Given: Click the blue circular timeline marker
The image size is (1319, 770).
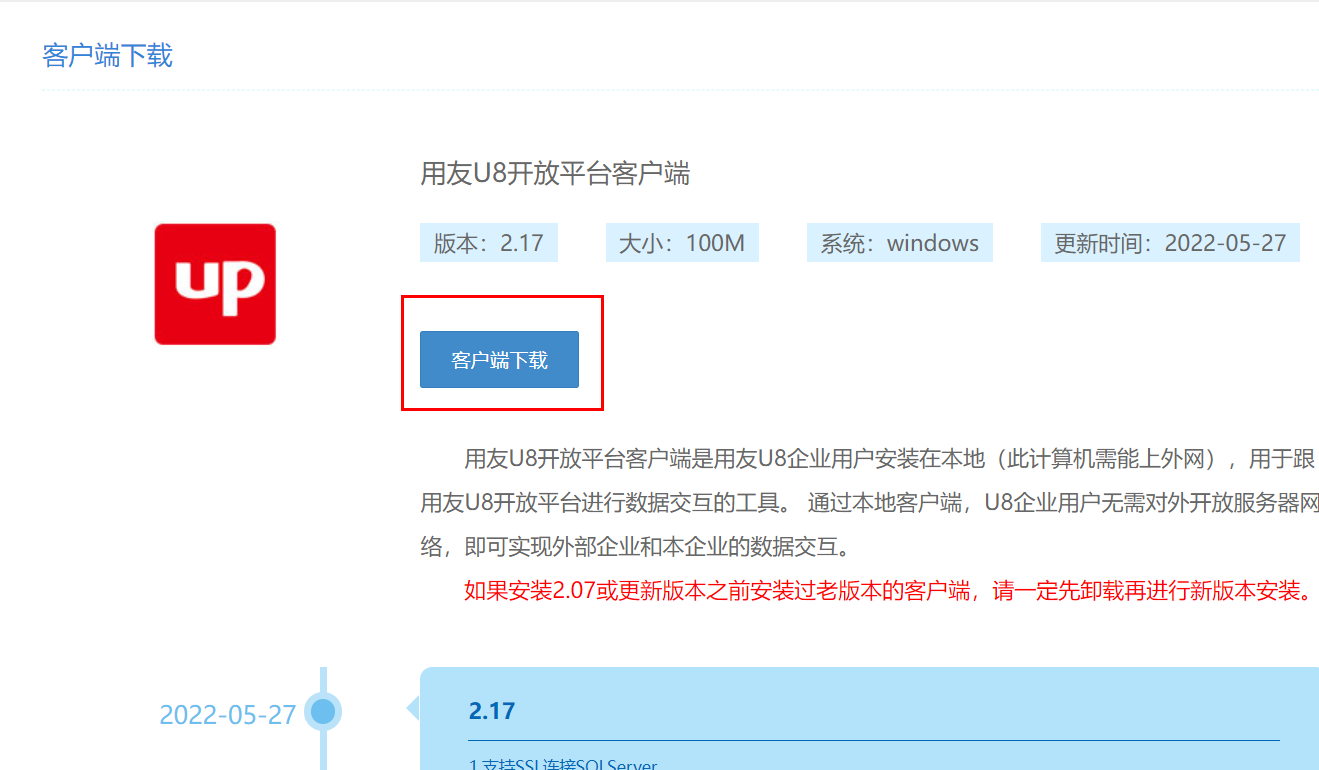Looking at the screenshot, I should (x=322, y=712).
